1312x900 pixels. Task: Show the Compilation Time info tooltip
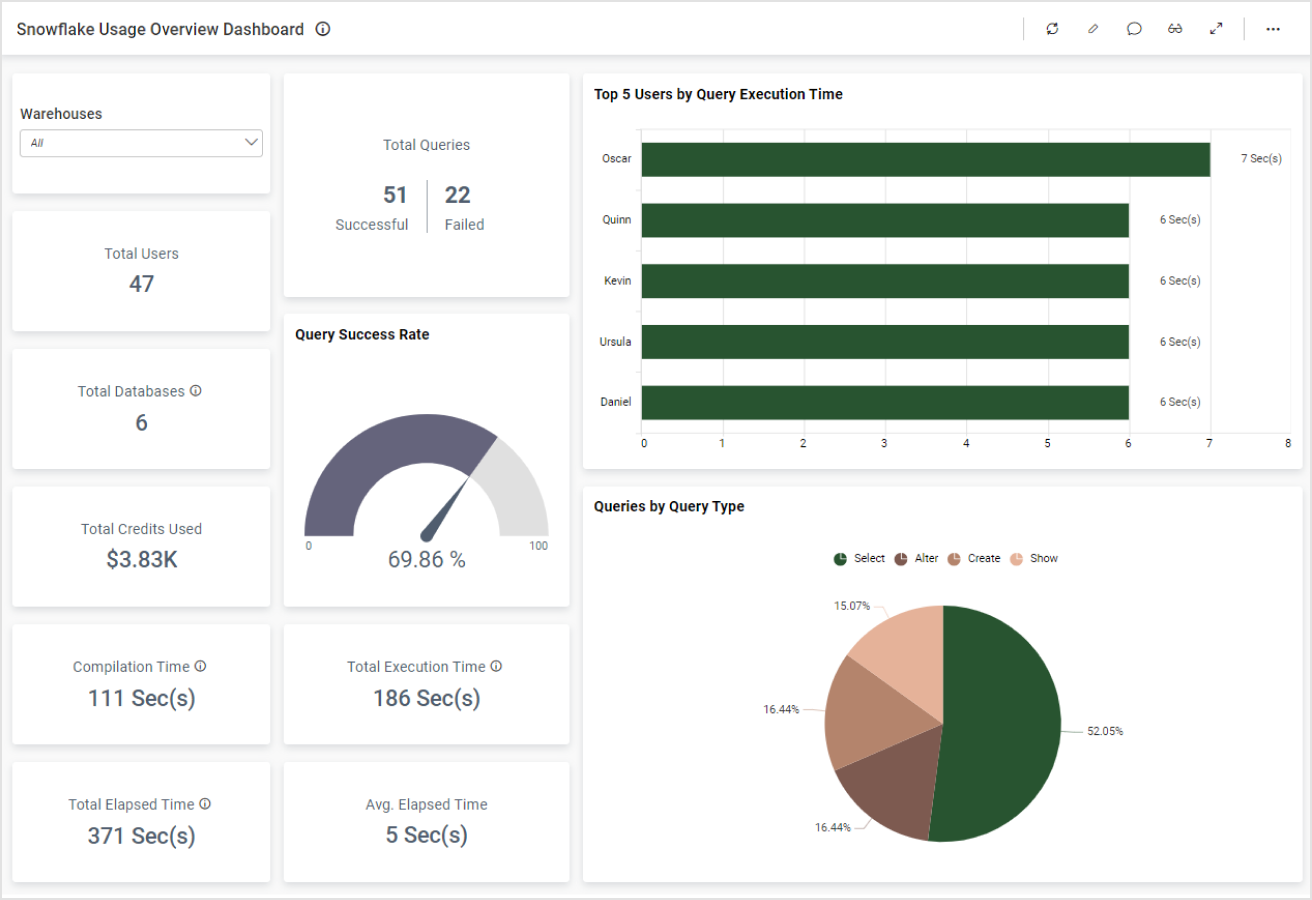(203, 665)
